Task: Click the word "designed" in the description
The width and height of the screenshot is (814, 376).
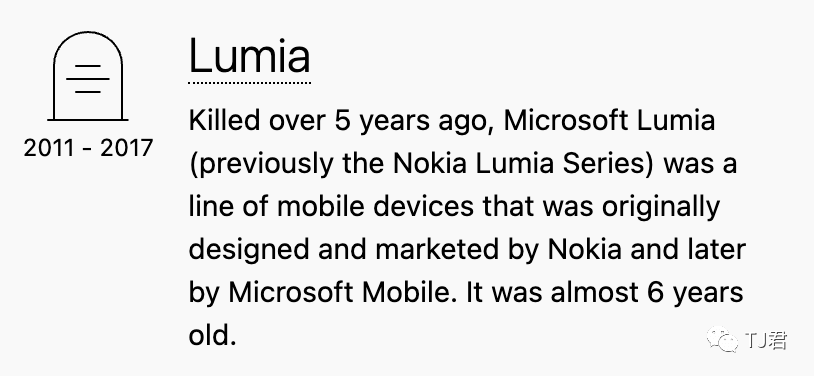Action: click(x=249, y=251)
